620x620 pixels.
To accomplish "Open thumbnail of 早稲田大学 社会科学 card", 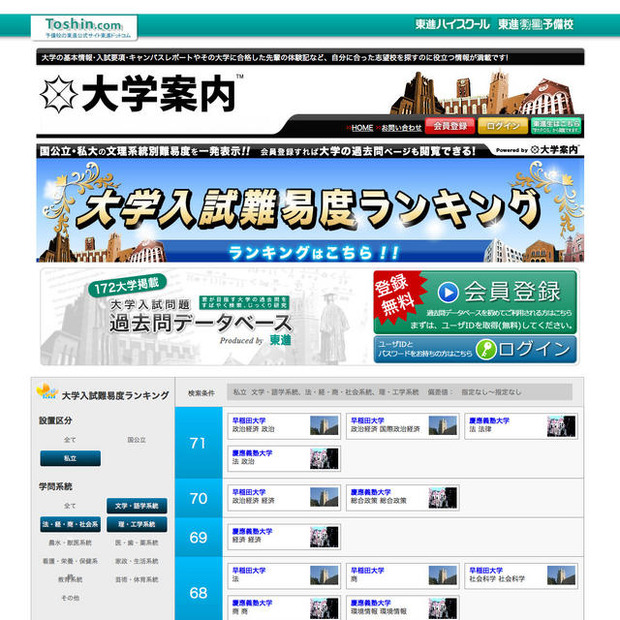I will point(561,575).
